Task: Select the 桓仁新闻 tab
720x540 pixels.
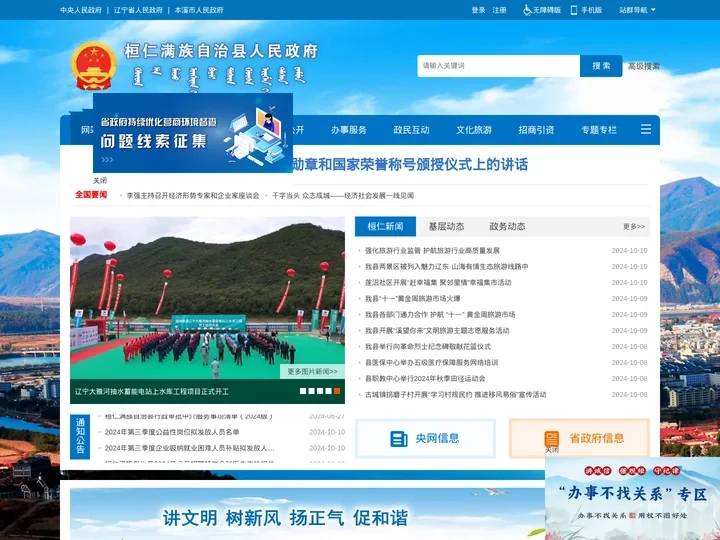Action: [385, 226]
